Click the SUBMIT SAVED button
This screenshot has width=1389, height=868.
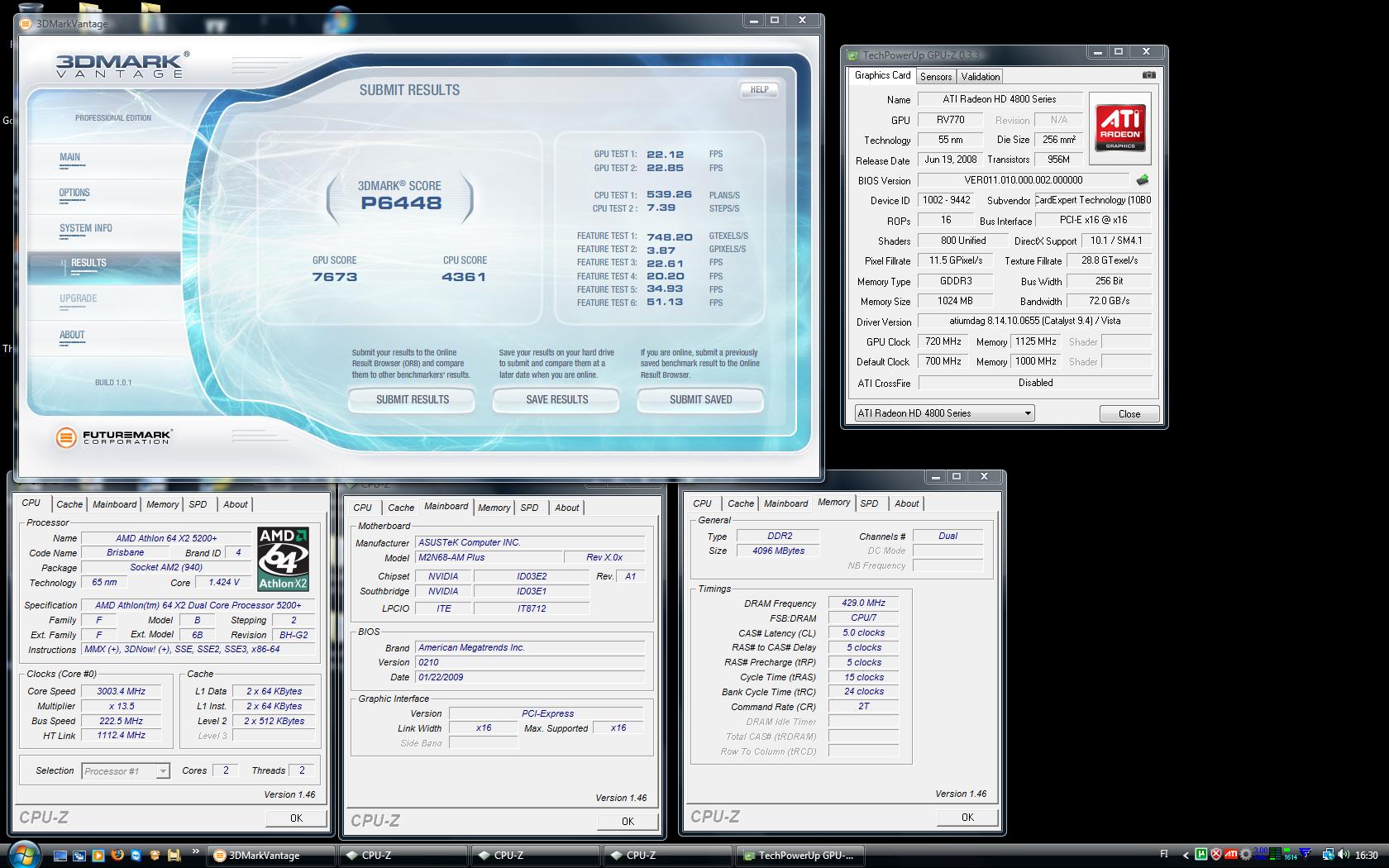[x=700, y=399]
